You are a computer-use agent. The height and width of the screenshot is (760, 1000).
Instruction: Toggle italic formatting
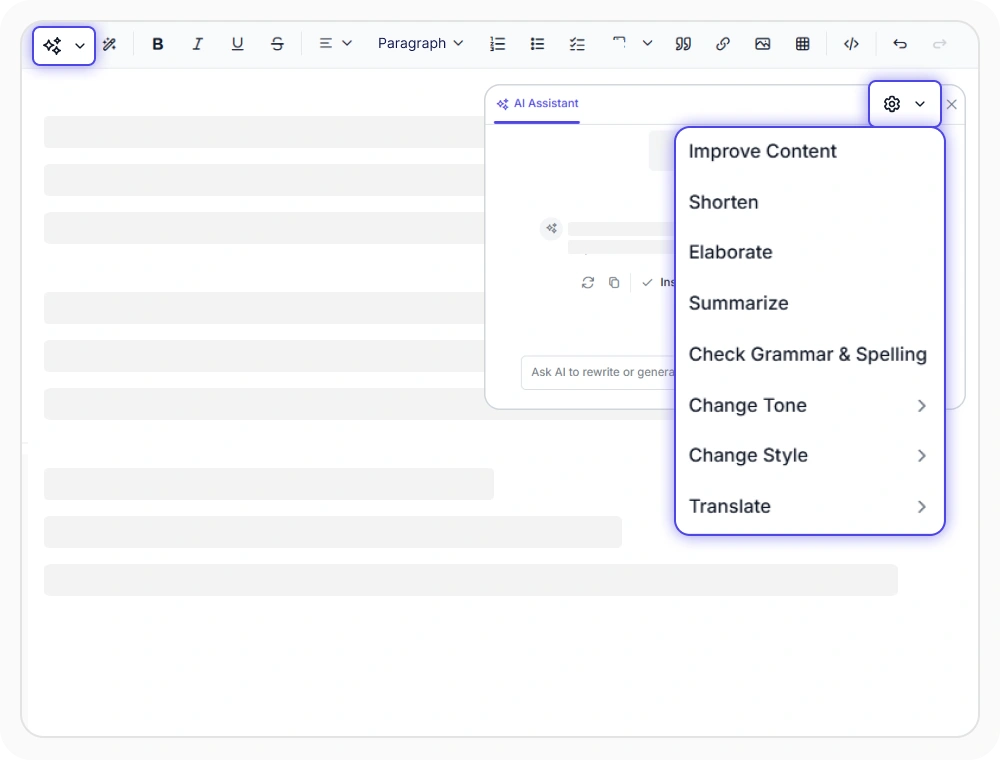pos(198,44)
